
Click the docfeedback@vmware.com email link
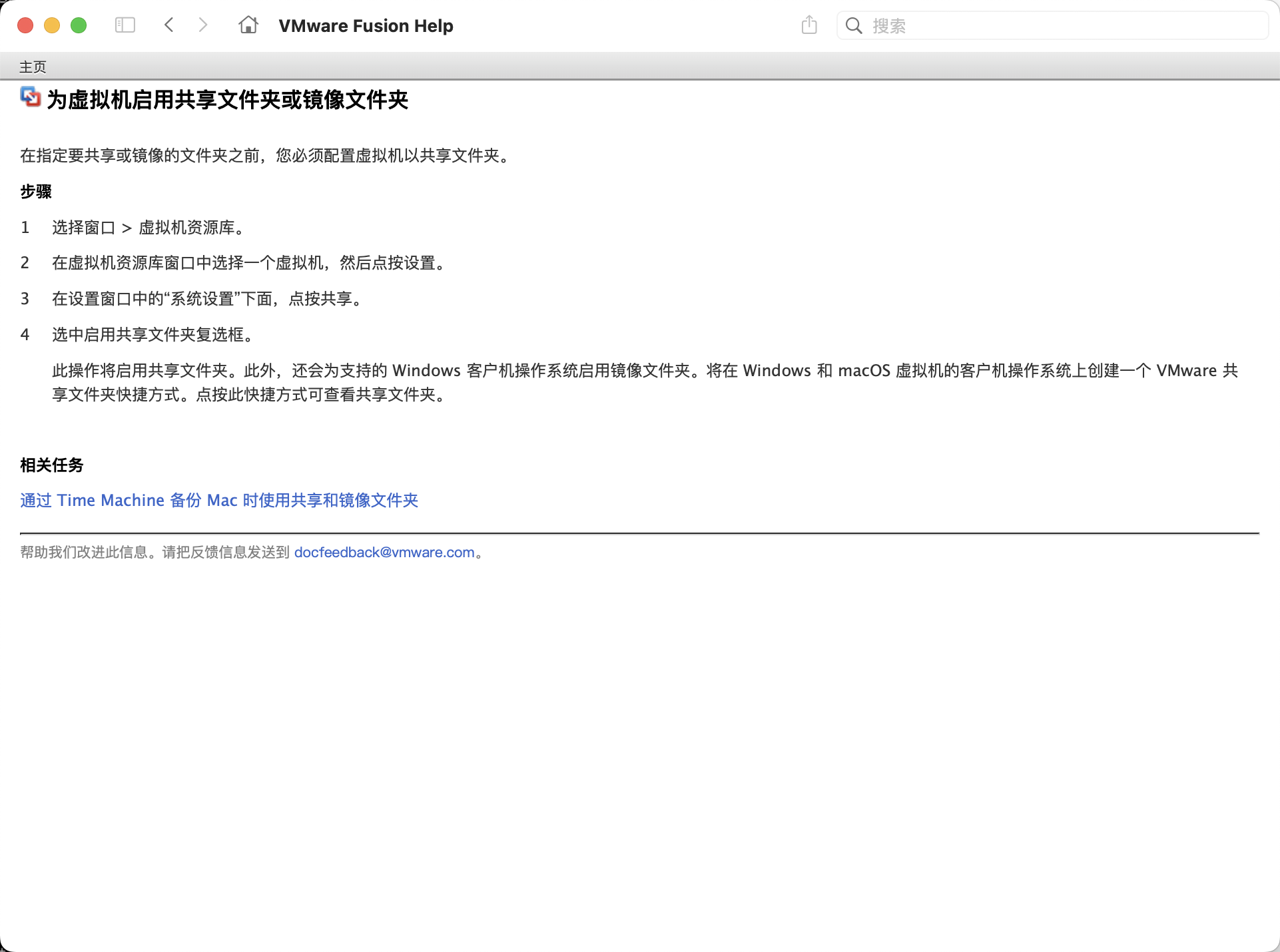click(384, 553)
